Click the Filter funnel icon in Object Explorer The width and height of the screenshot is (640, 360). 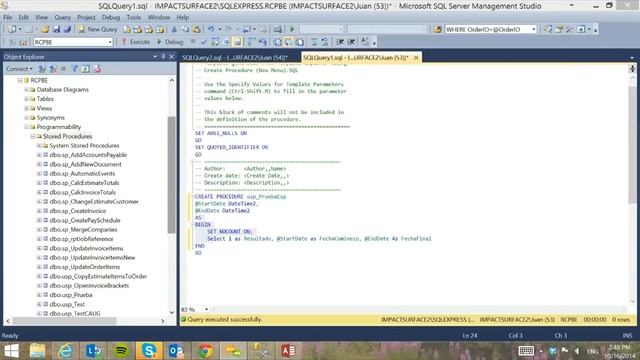[x=74, y=69]
